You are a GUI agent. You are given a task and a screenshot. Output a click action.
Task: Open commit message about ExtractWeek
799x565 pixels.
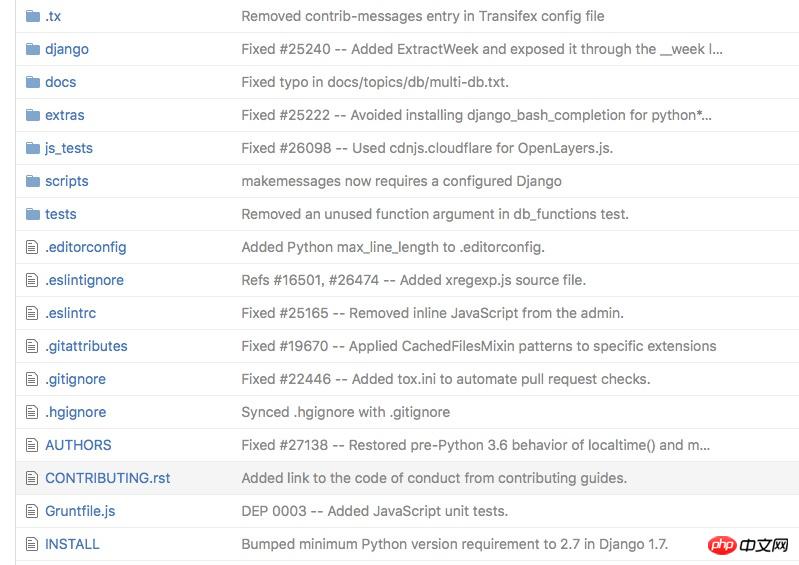(x=481, y=49)
